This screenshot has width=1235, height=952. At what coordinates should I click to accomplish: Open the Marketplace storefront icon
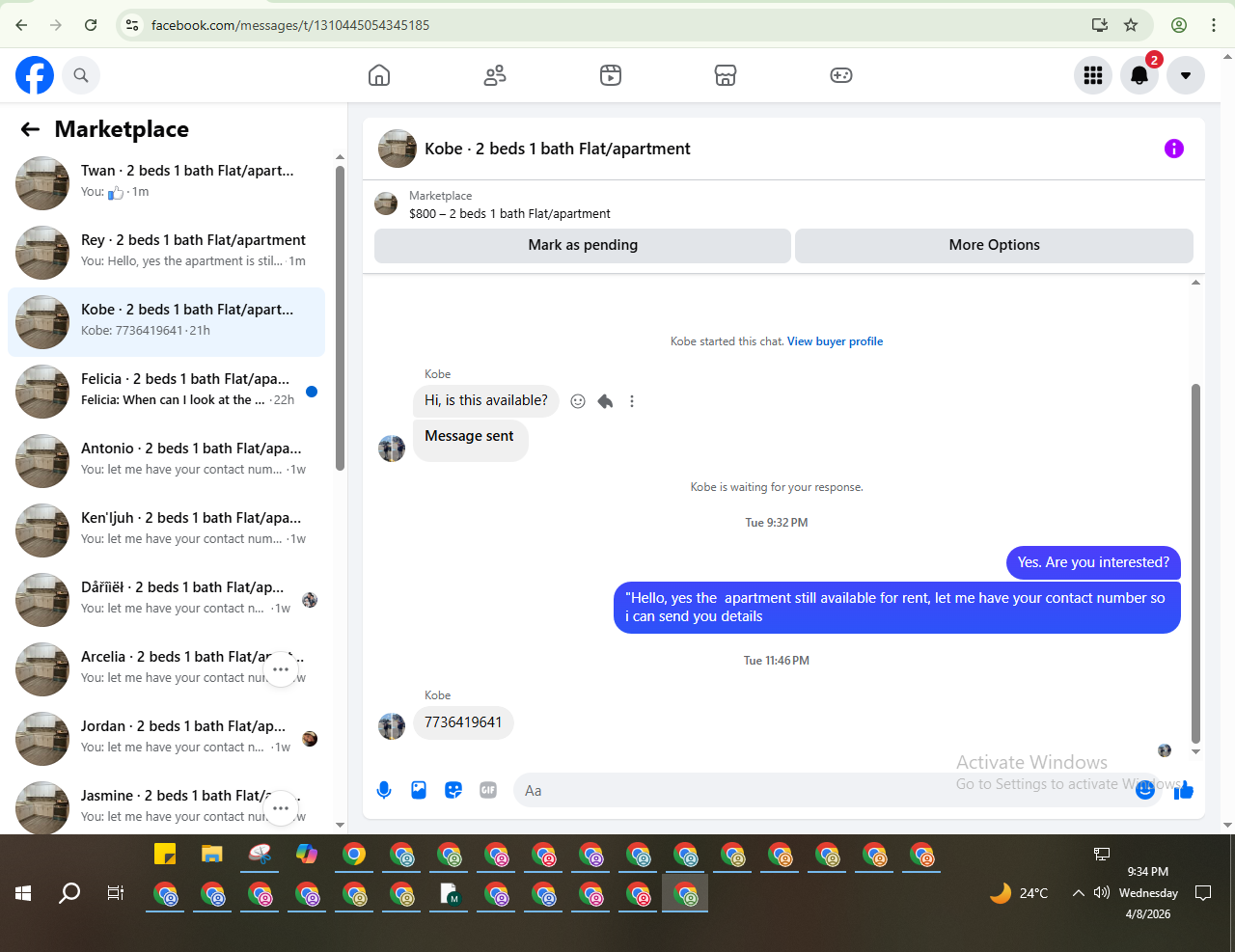coord(726,75)
